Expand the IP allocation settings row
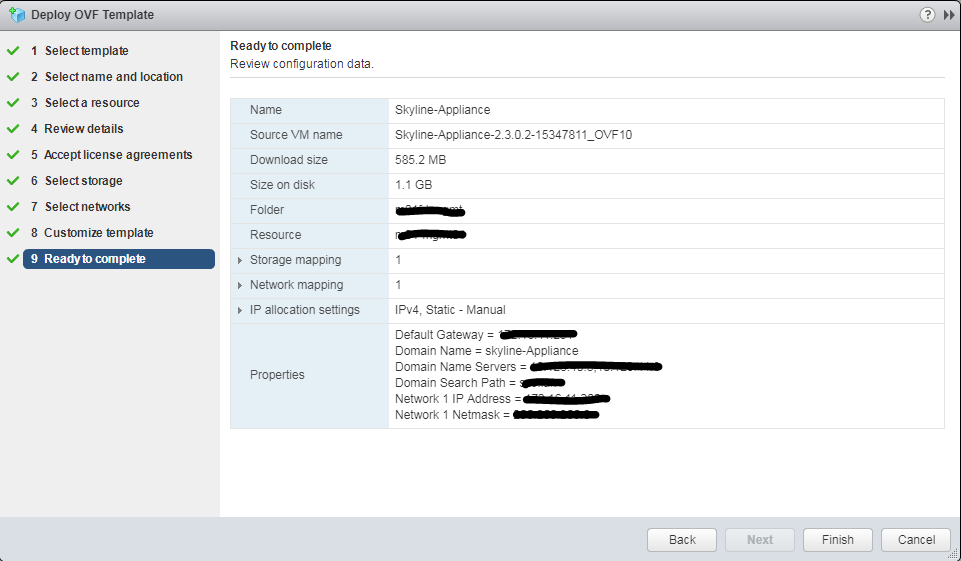Viewport: 961px width, 561px height. click(240, 311)
